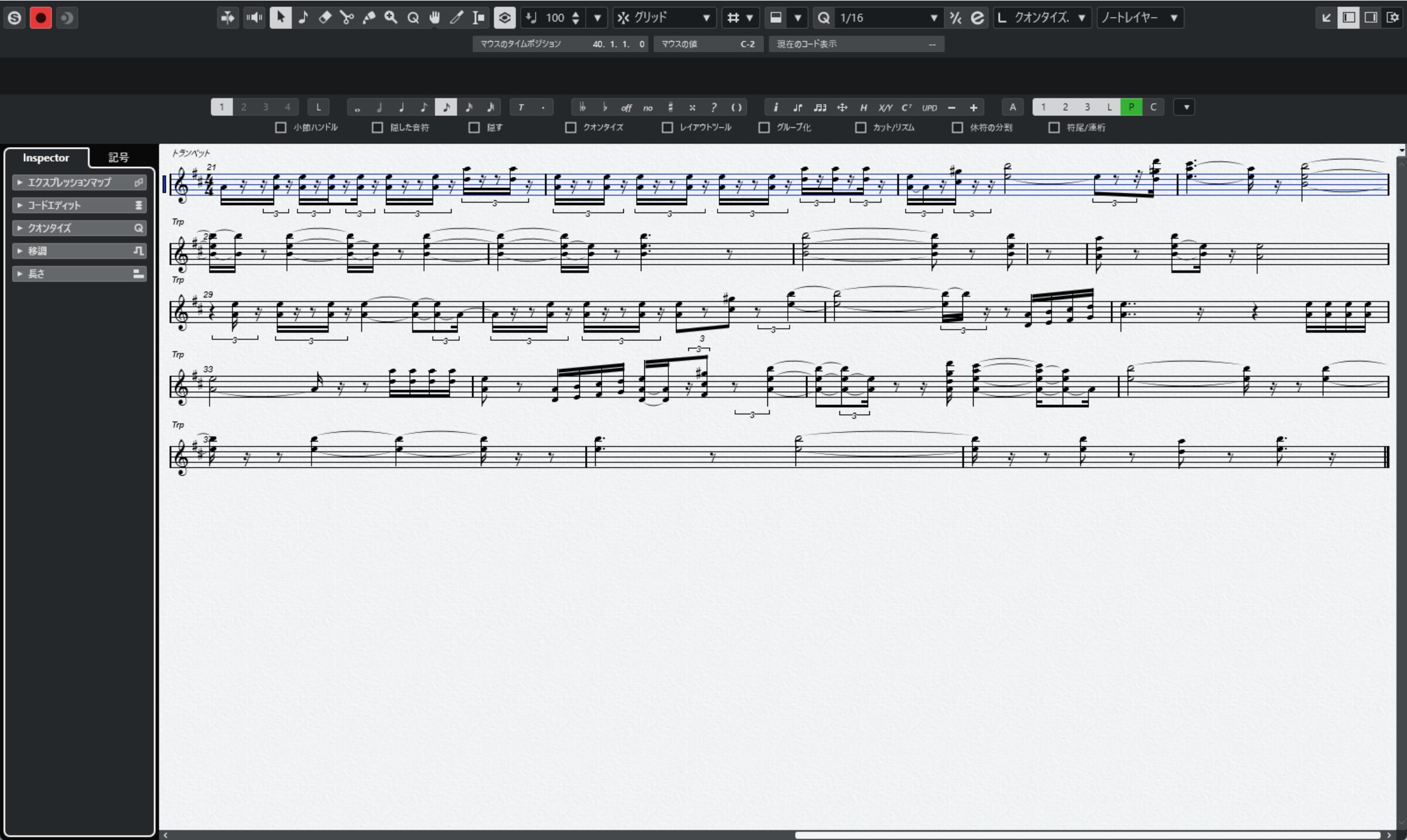Toggle the right zone panel display

(x=1371, y=18)
